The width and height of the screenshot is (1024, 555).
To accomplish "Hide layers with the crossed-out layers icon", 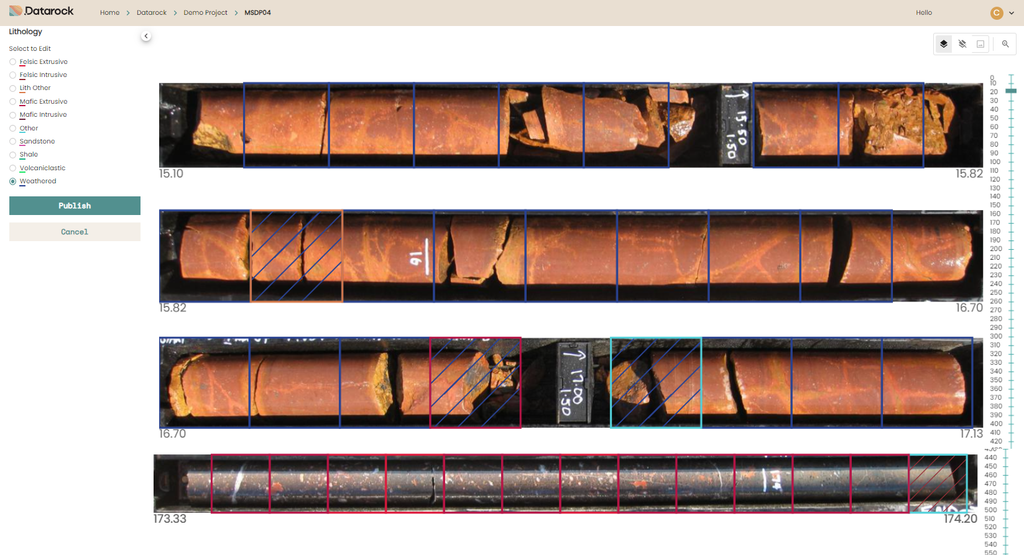I will [x=962, y=44].
